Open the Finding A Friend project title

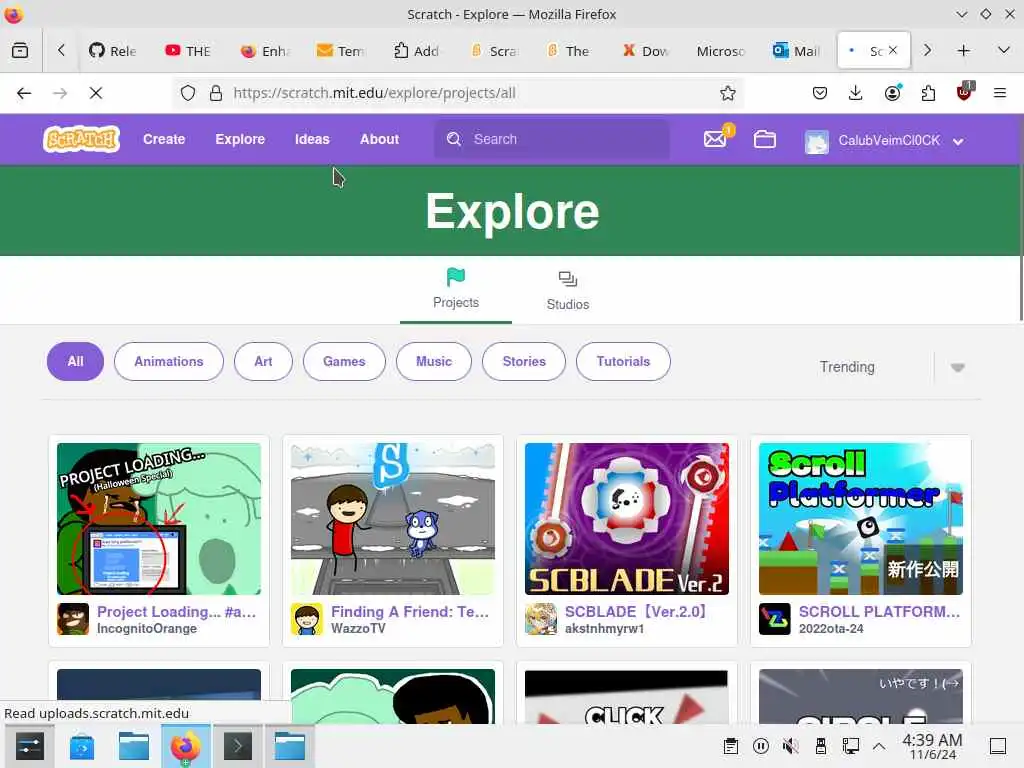409,612
